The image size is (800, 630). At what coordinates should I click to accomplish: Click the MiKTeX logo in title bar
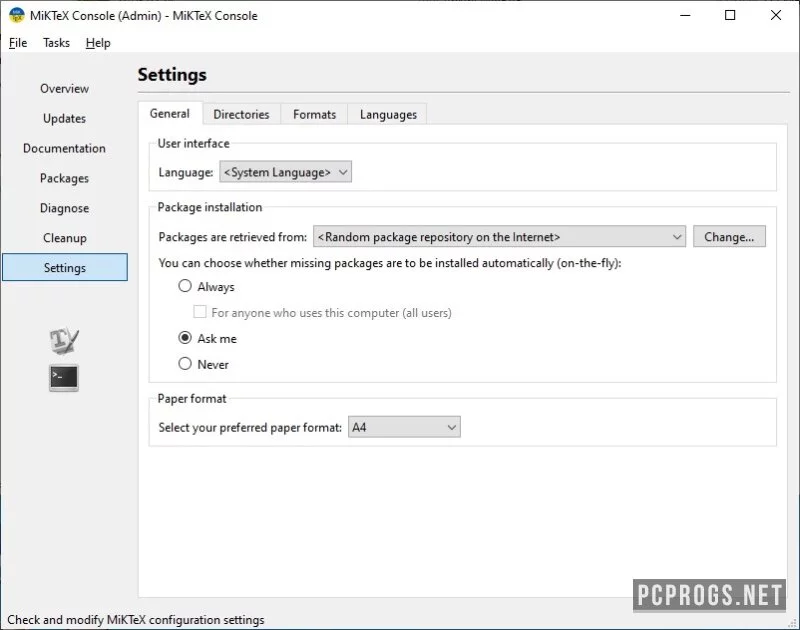tap(17, 15)
